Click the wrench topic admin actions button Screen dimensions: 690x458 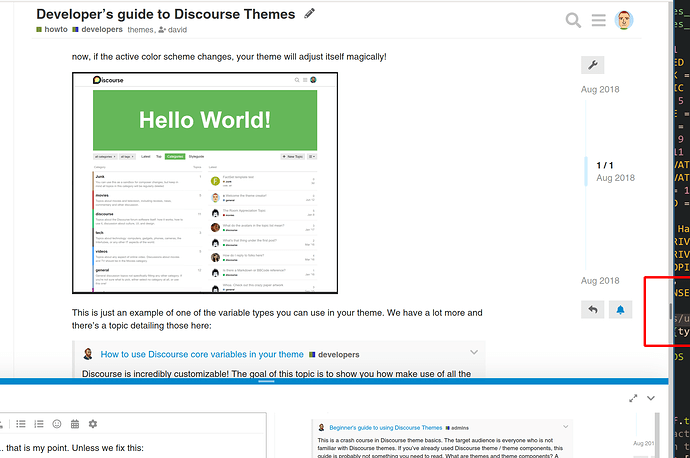(x=592, y=65)
